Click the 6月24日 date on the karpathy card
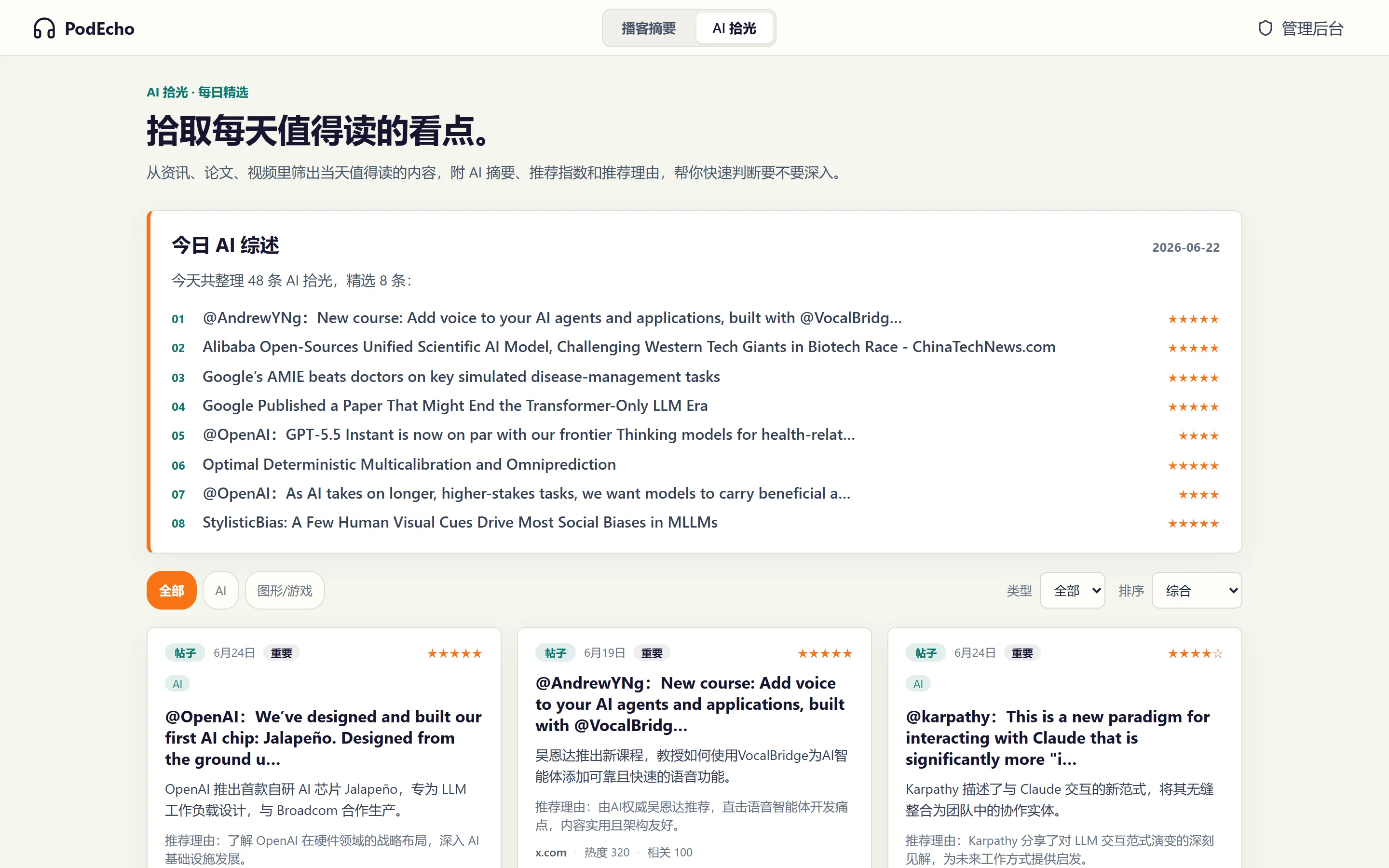Viewport: 1389px width, 868px height. coord(975,653)
